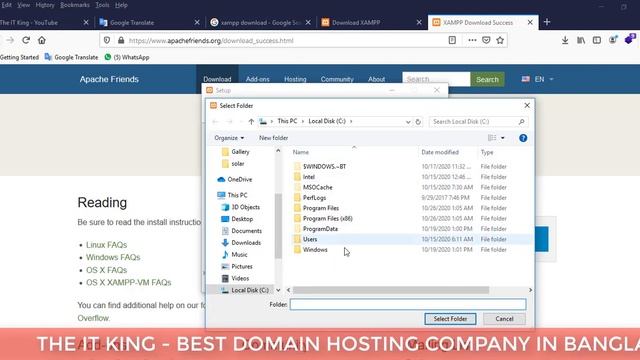Click Select Folder button
This screenshot has height=360, width=640.
(450, 319)
